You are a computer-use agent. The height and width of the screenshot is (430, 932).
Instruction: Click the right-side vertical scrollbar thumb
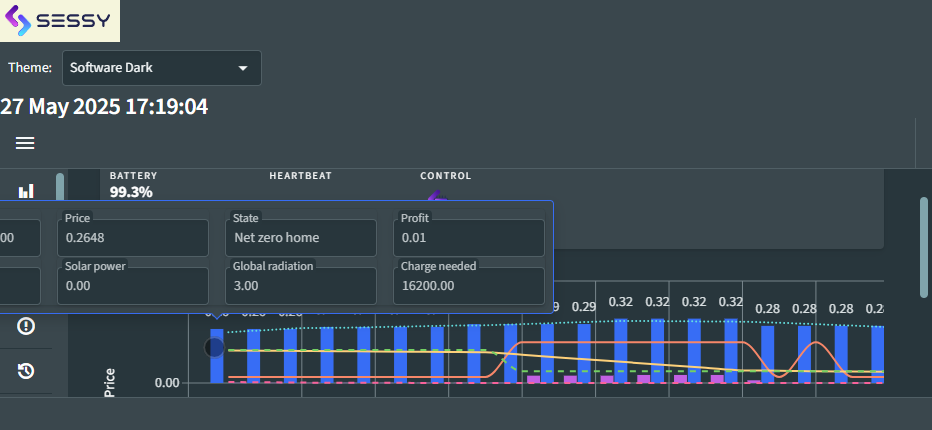coord(924,247)
